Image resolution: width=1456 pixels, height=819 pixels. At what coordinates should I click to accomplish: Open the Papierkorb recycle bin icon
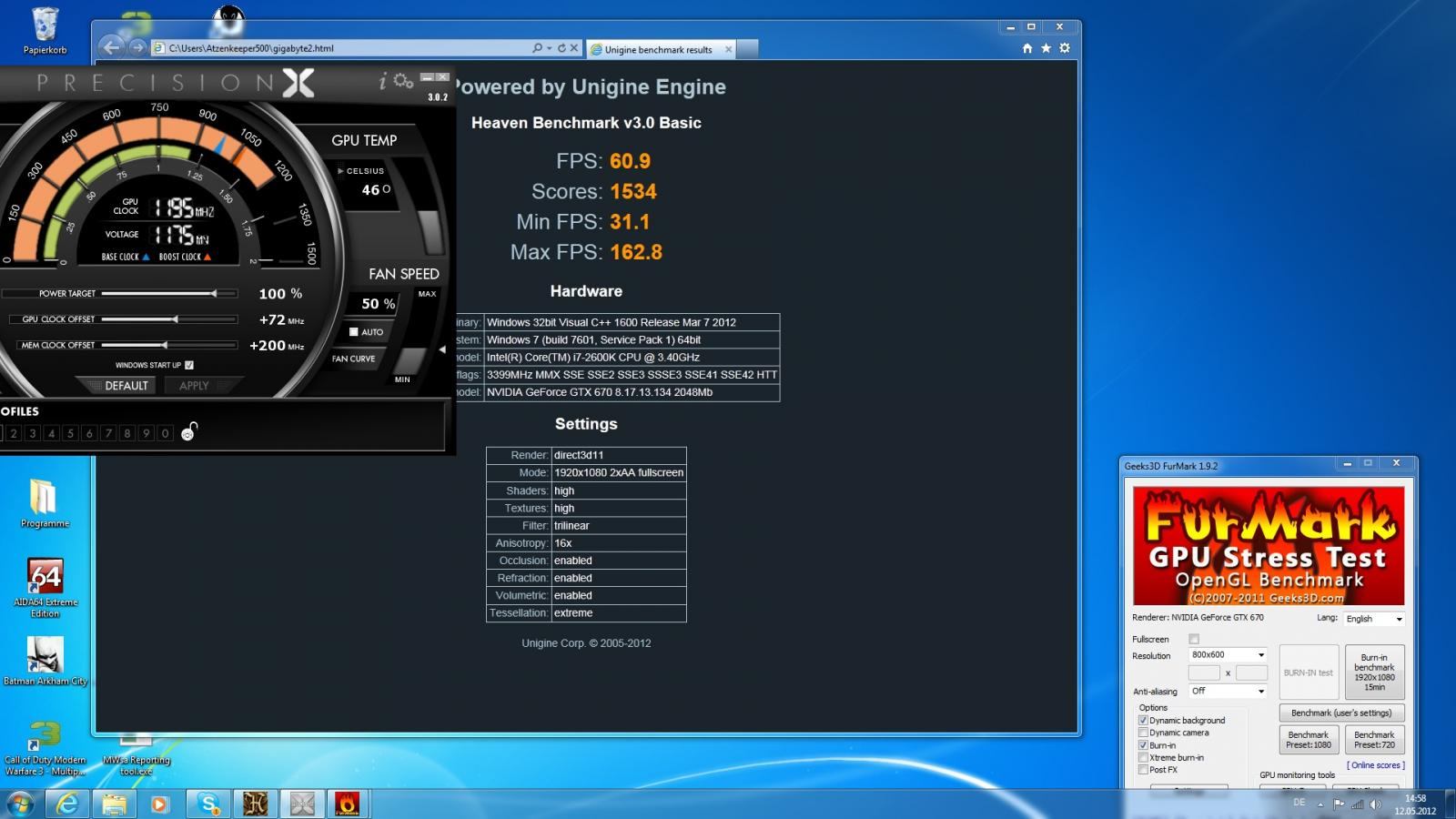coord(45,31)
